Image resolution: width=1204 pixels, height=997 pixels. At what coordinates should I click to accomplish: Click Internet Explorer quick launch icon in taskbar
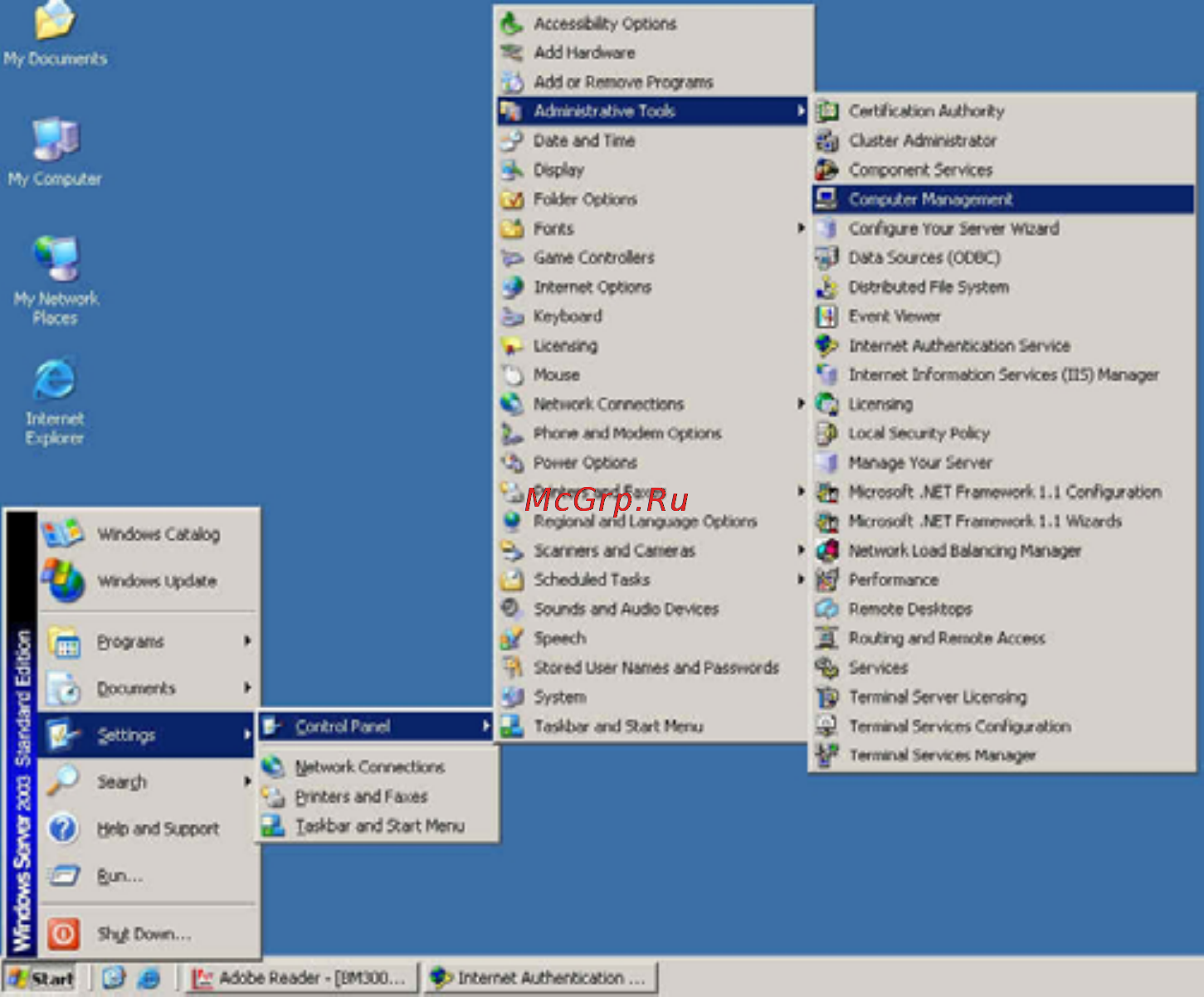click(149, 978)
